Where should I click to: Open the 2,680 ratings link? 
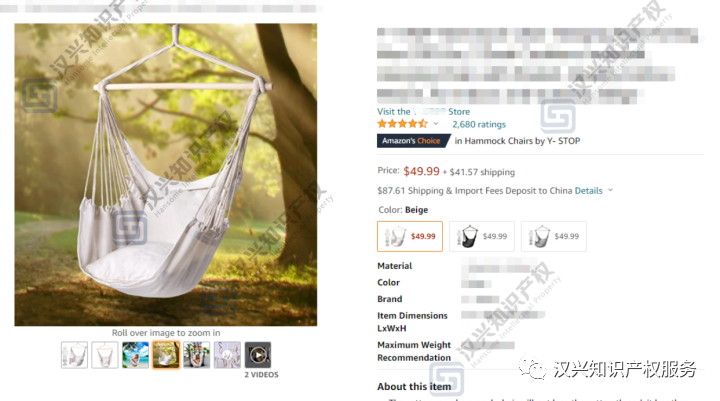479,124
